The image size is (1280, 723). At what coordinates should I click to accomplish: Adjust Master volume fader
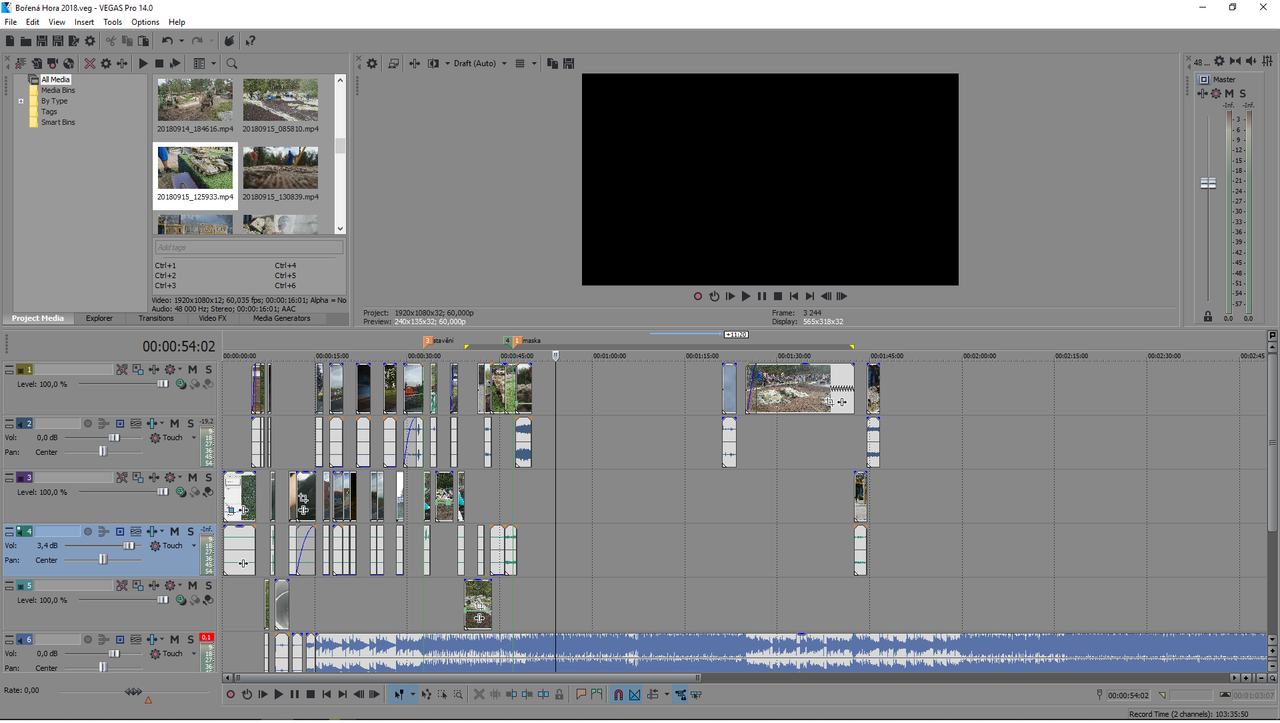click(x=1208, y=183)
